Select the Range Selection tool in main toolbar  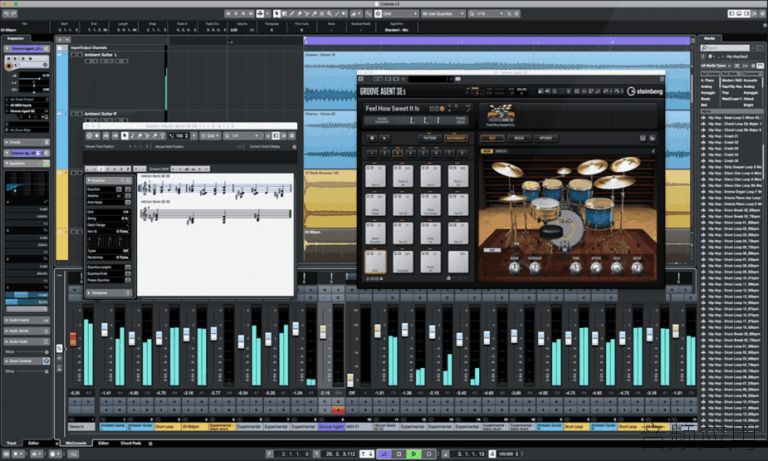click(284, 14)
